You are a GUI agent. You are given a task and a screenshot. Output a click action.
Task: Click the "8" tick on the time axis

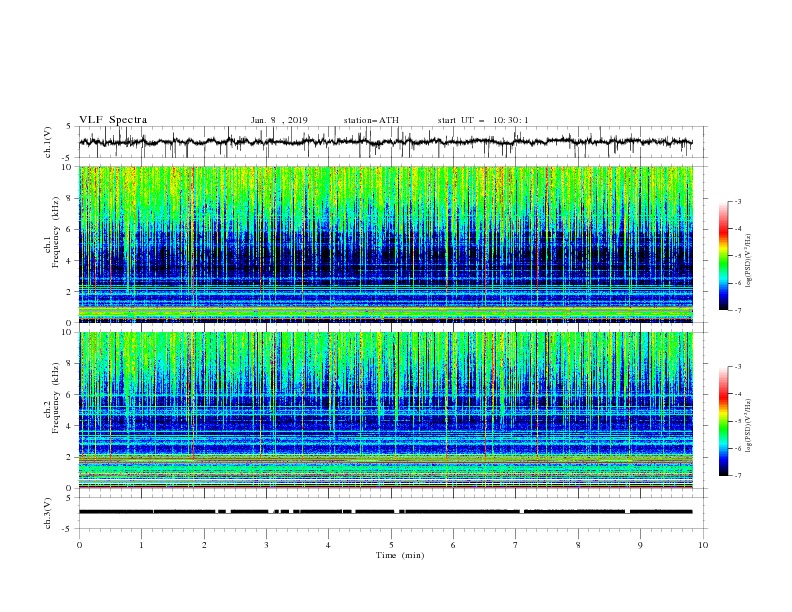578,545
